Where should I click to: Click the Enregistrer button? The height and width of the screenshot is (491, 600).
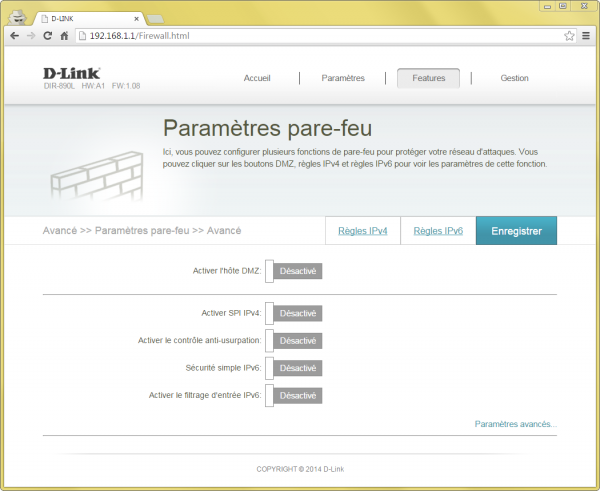(x=516, y=231)
